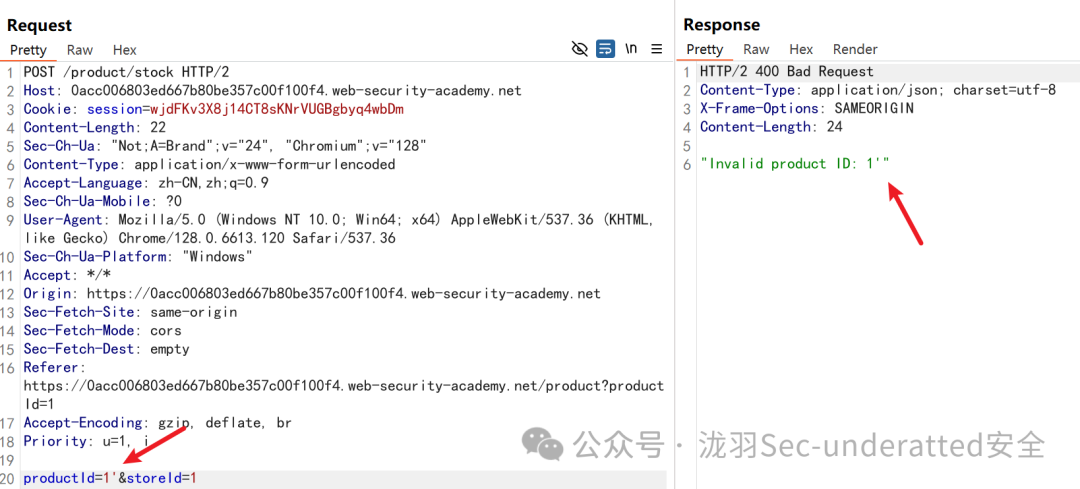Click the response Content-Type: application/json header
This screenshot has width=1080, height=489.
(x=878, y=90)
